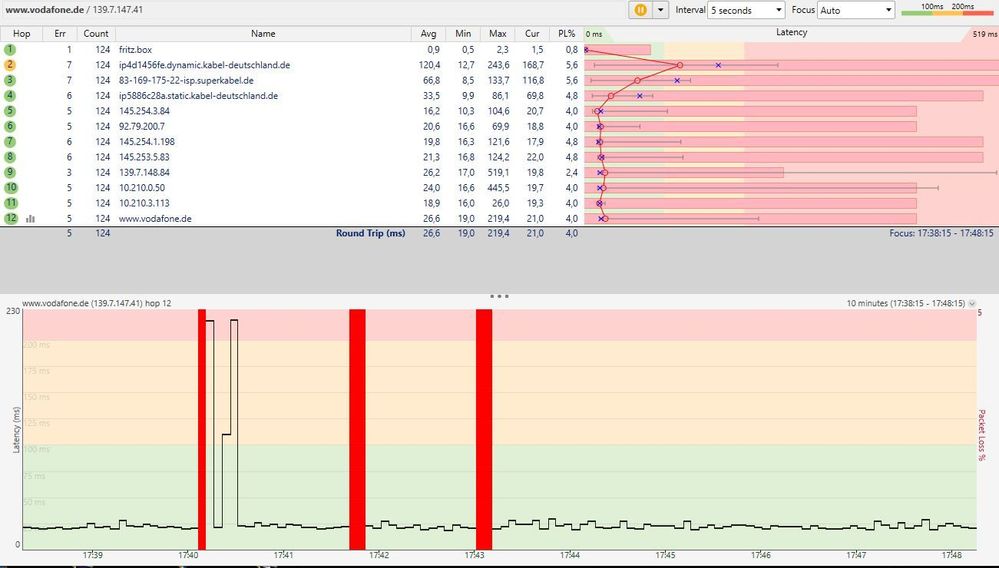The image size is (999, 568).
Task: Sort by the Cur column header
Action: [533, 34]
